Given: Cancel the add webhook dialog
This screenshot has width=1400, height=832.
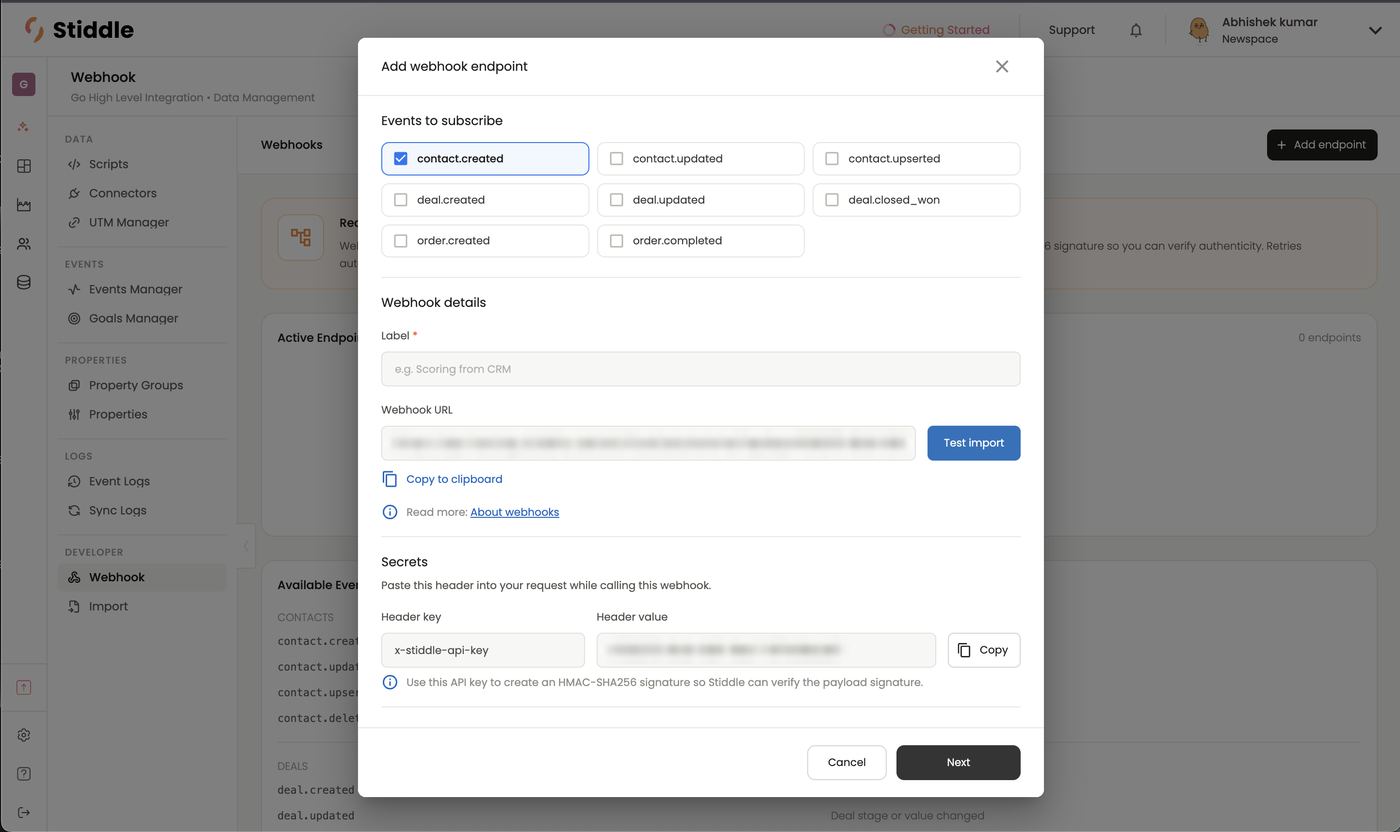Looking at the screenshot, I should pyautogui.click(x=847, y=762).
